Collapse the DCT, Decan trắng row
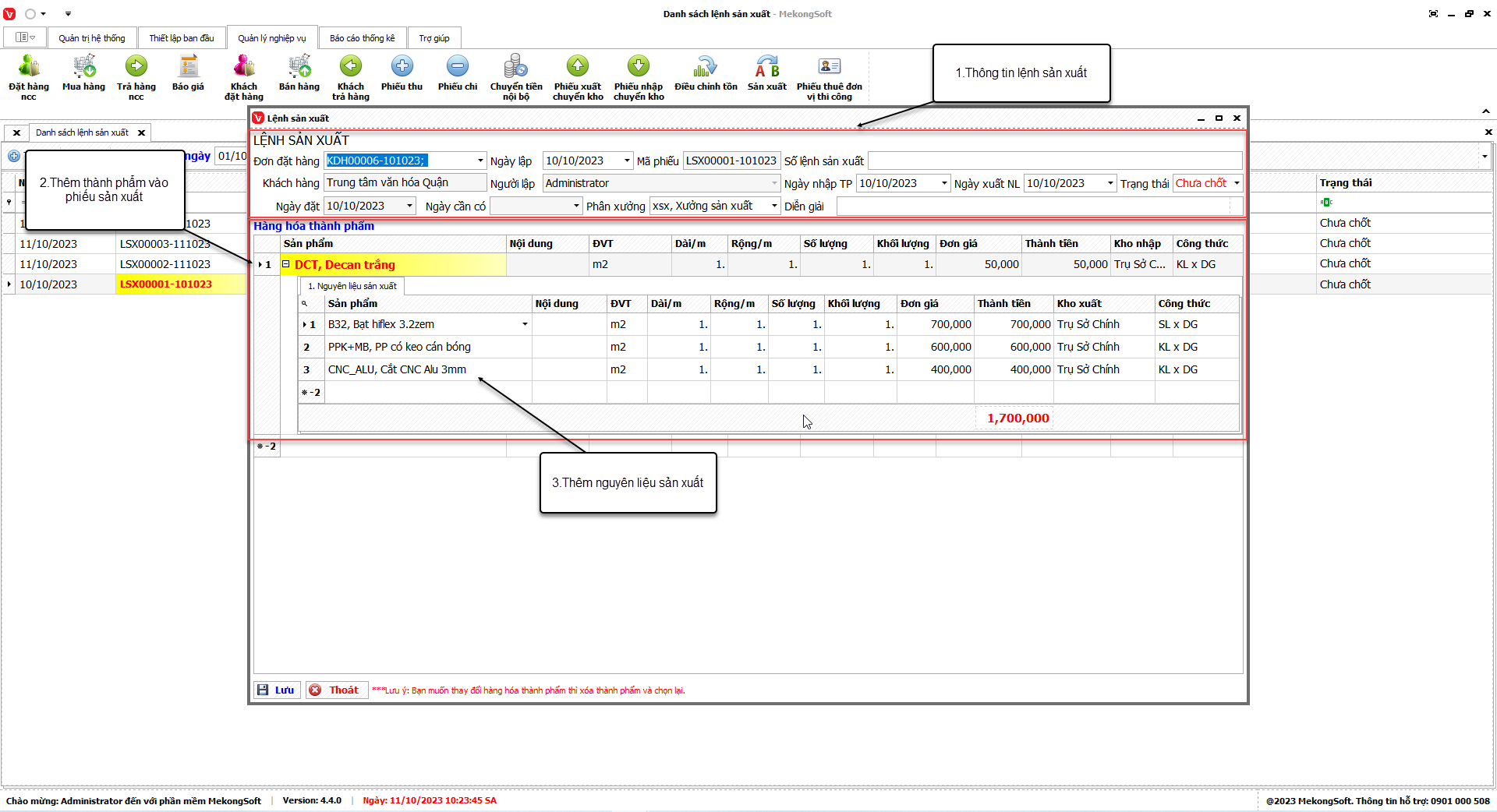The image size is (1497, 812). coord(286,264)
